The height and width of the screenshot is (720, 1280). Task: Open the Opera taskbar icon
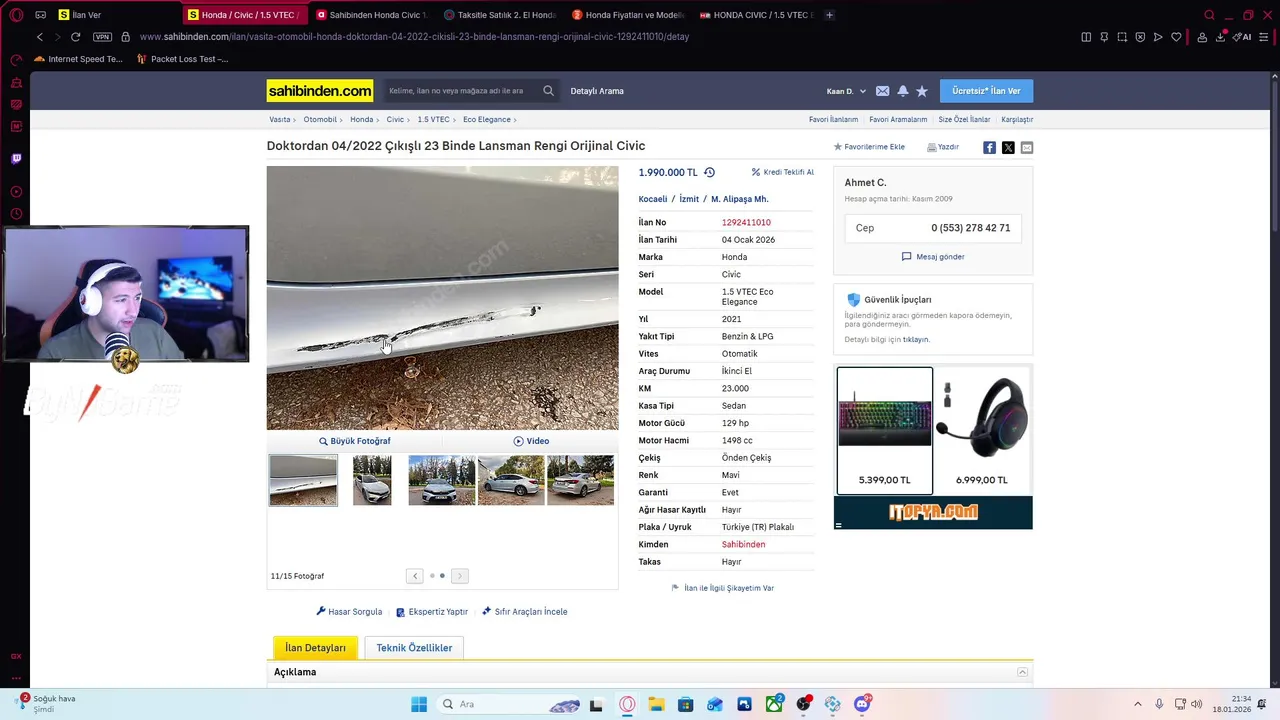[627, 704]
